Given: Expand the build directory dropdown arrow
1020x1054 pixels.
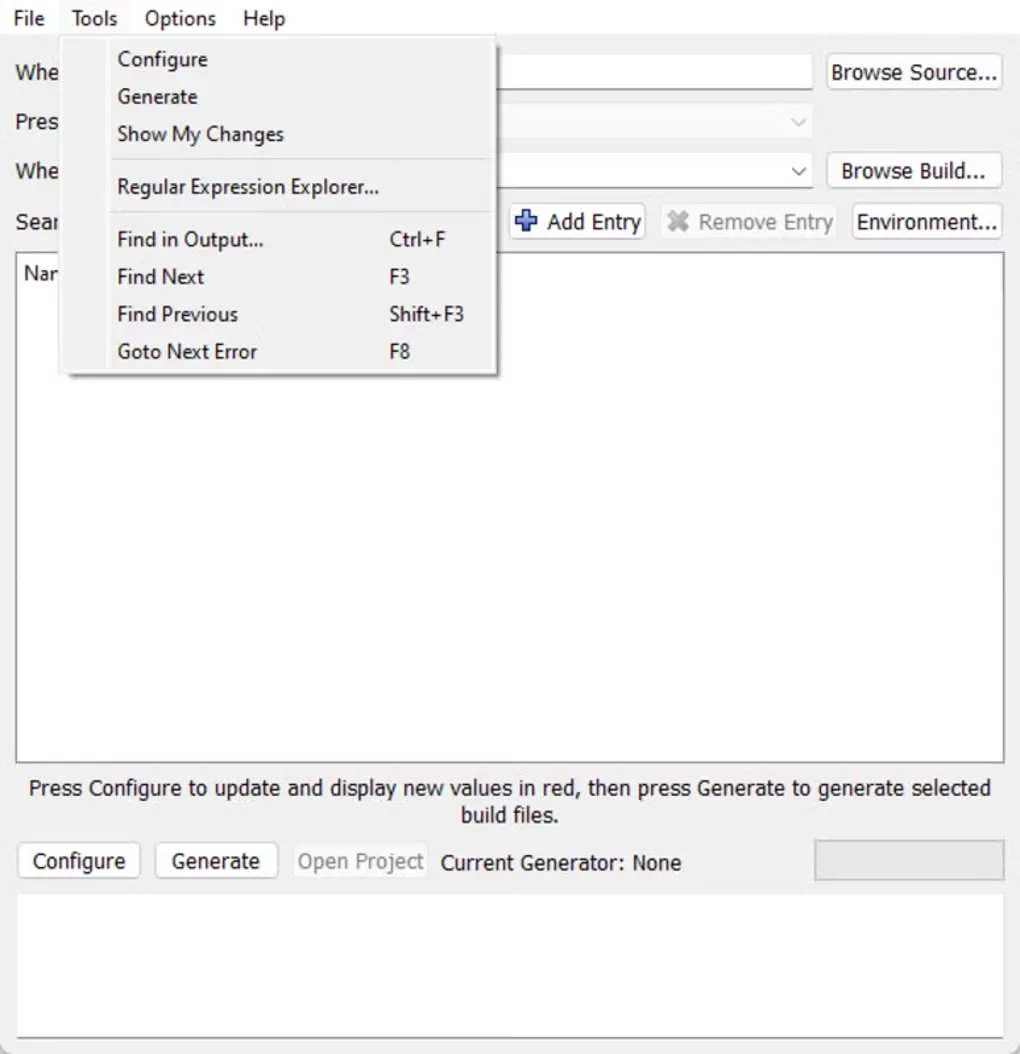Looking at the screenshot, I should (798, 171).
